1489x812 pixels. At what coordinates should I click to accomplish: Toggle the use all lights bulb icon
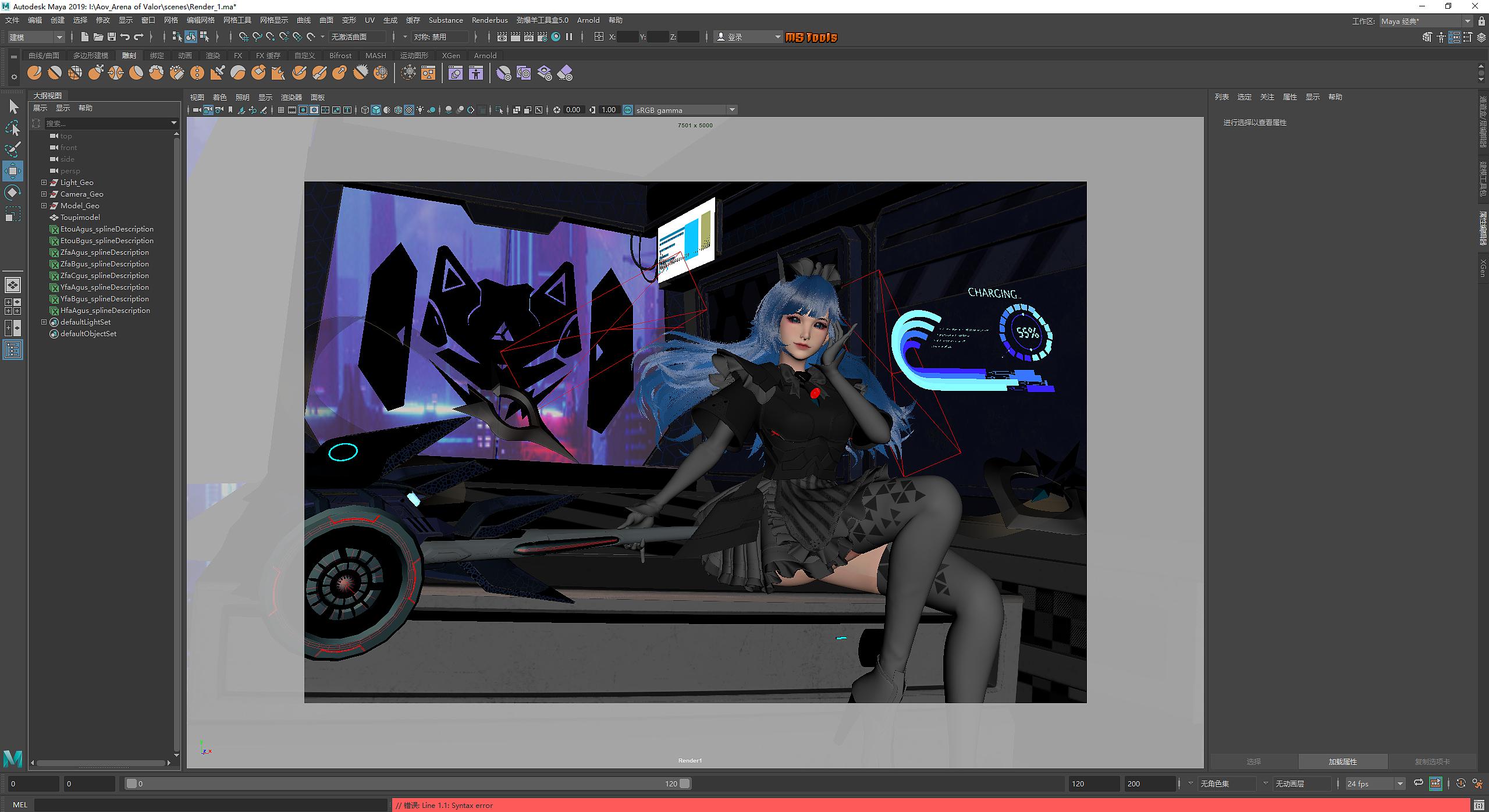[420, 110]
